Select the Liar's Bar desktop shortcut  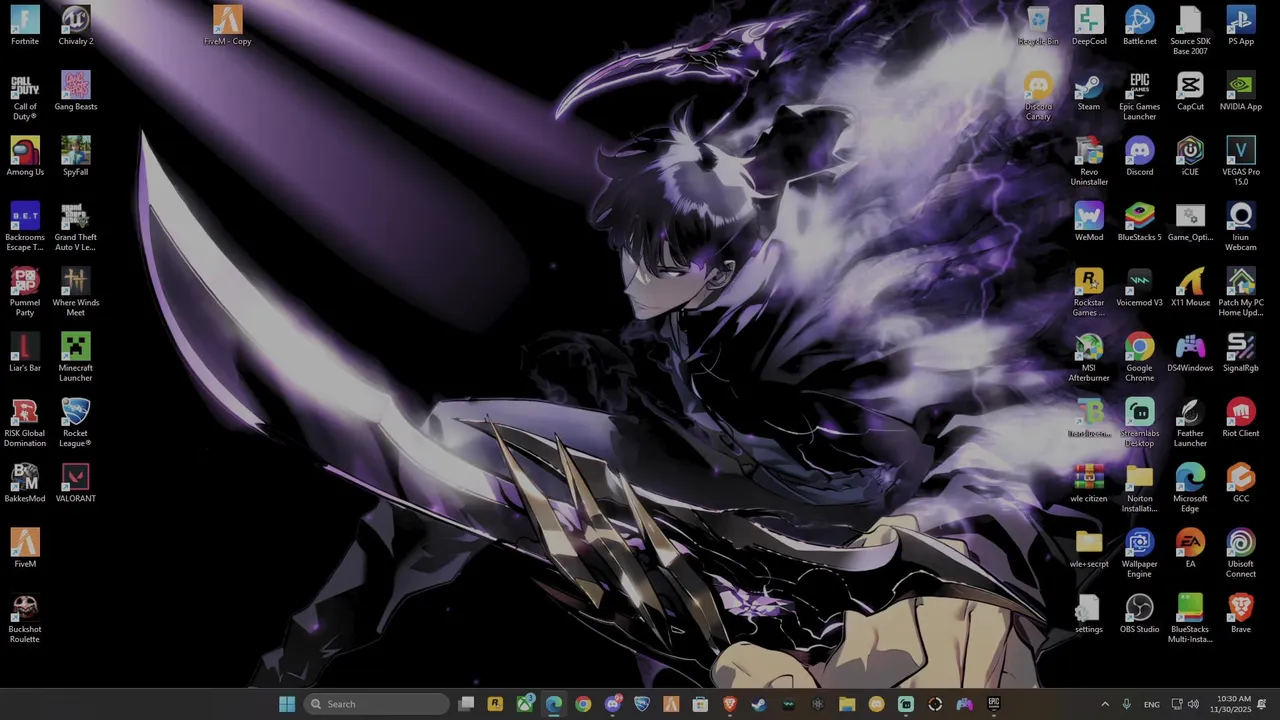click(x=25, y=352)
